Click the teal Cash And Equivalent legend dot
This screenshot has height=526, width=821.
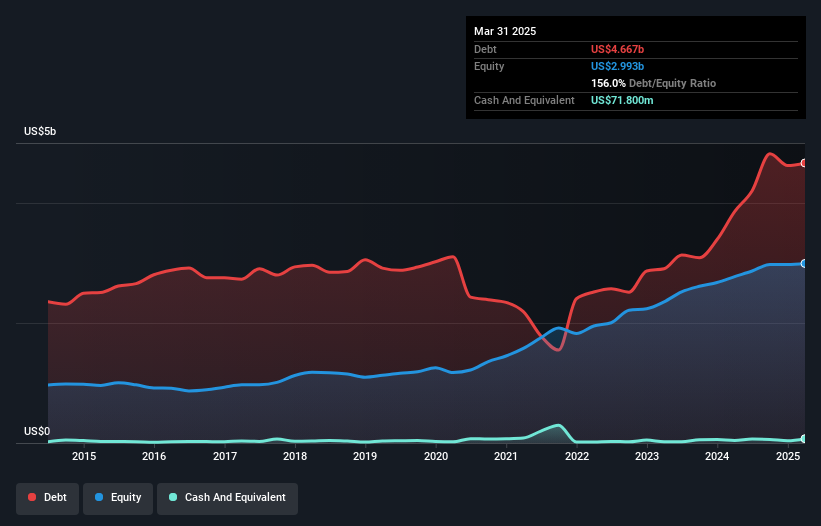click(173, 497)
